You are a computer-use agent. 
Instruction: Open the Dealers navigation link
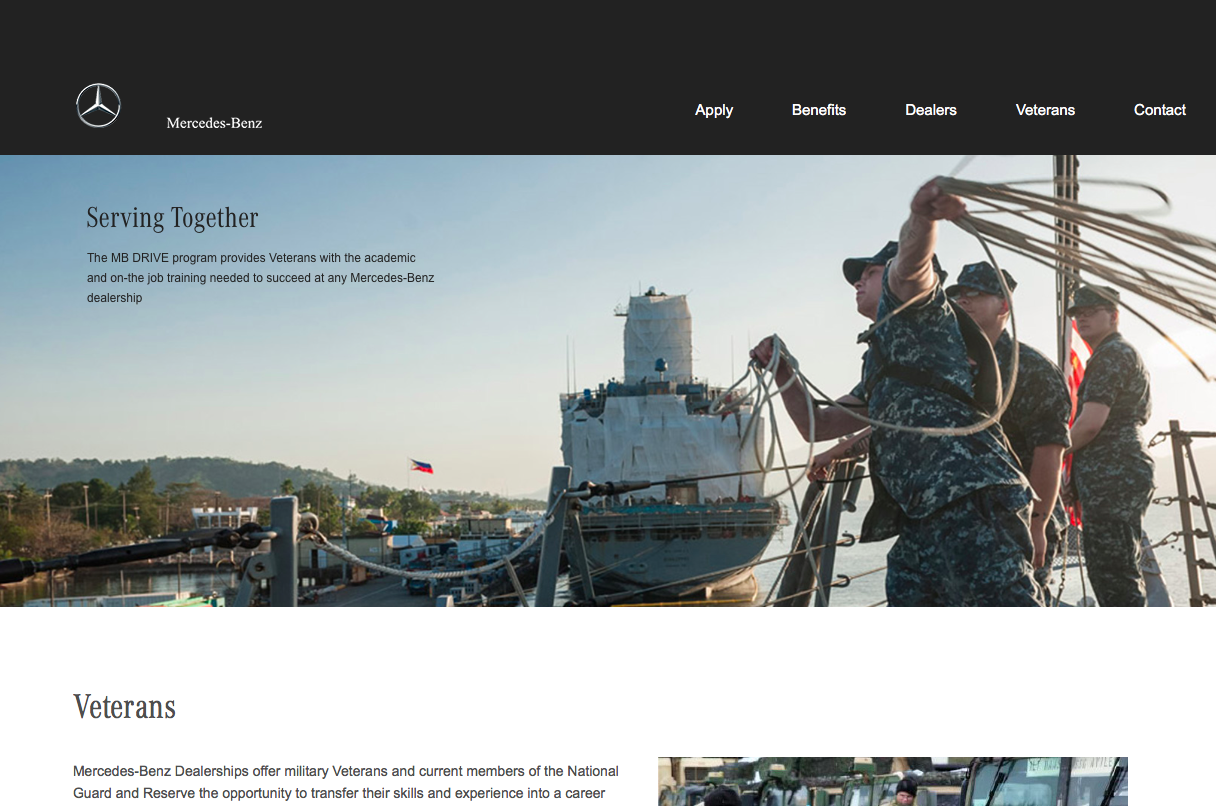point(931,110)
